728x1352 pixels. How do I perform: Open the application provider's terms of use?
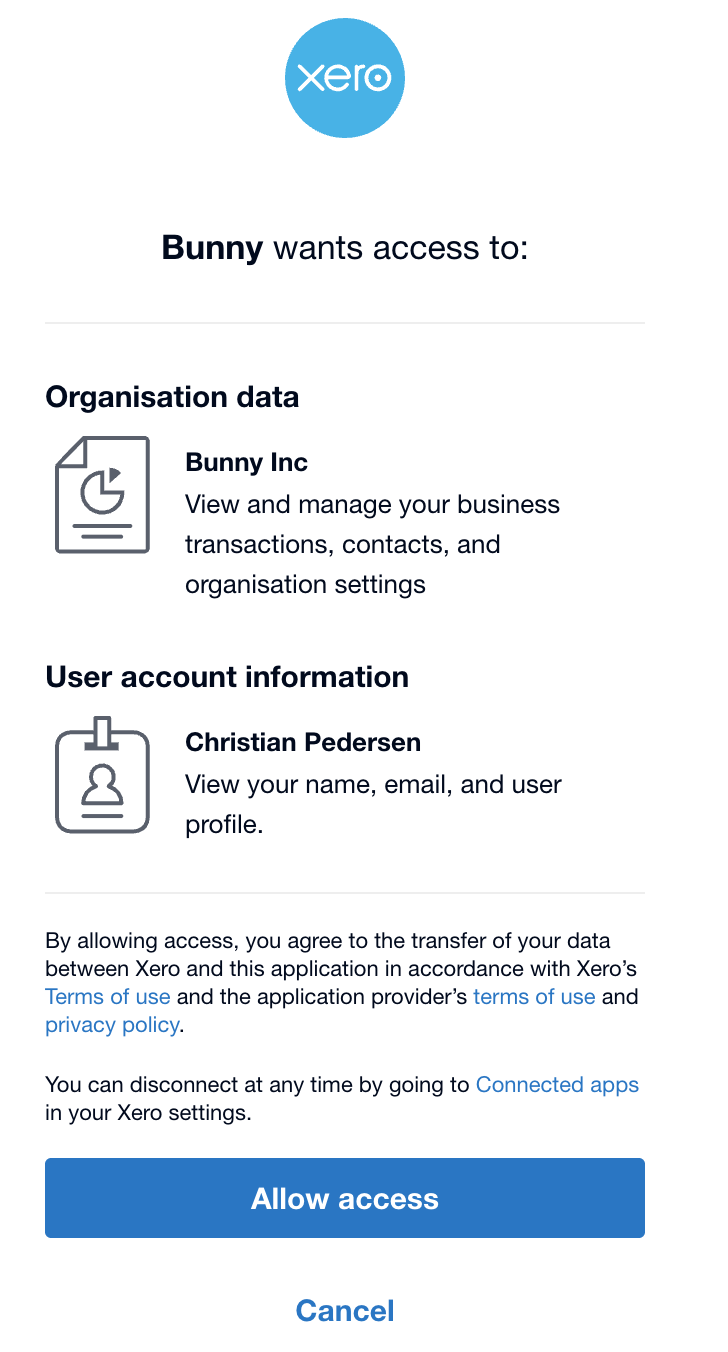pyautogui.click(x=534, y=997)
